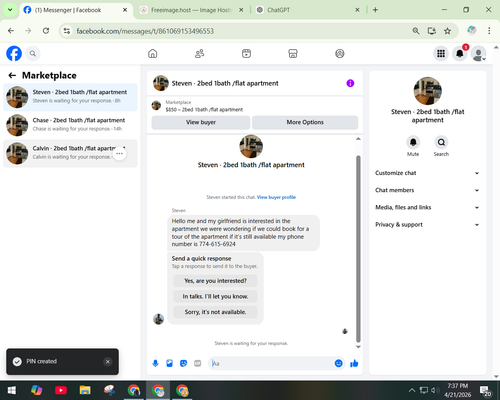This screenshot has height=400, width=500.
Task: Click the site information icon in address bar
Action: tap(67, 31)
